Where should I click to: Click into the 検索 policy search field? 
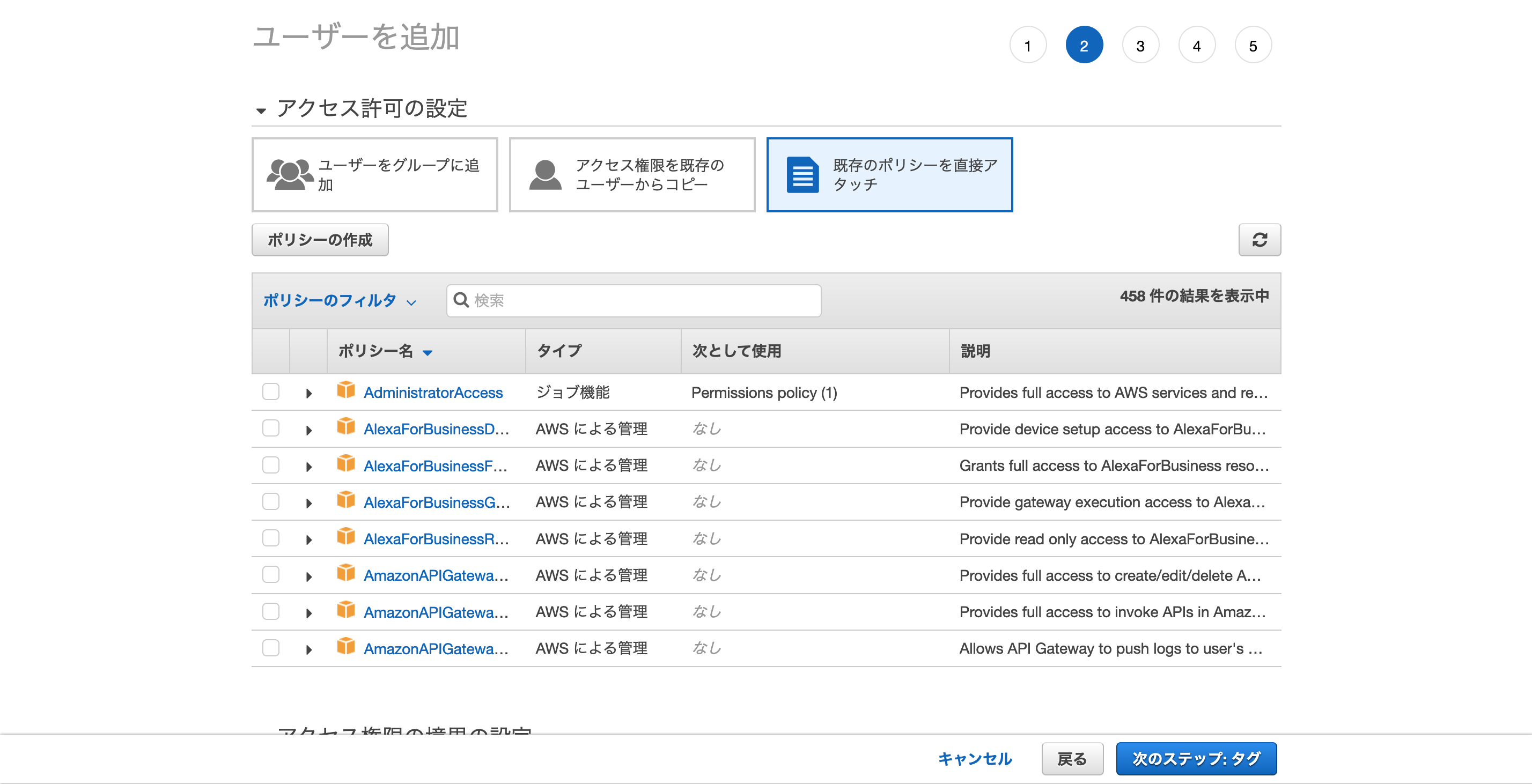click(634, 300)
